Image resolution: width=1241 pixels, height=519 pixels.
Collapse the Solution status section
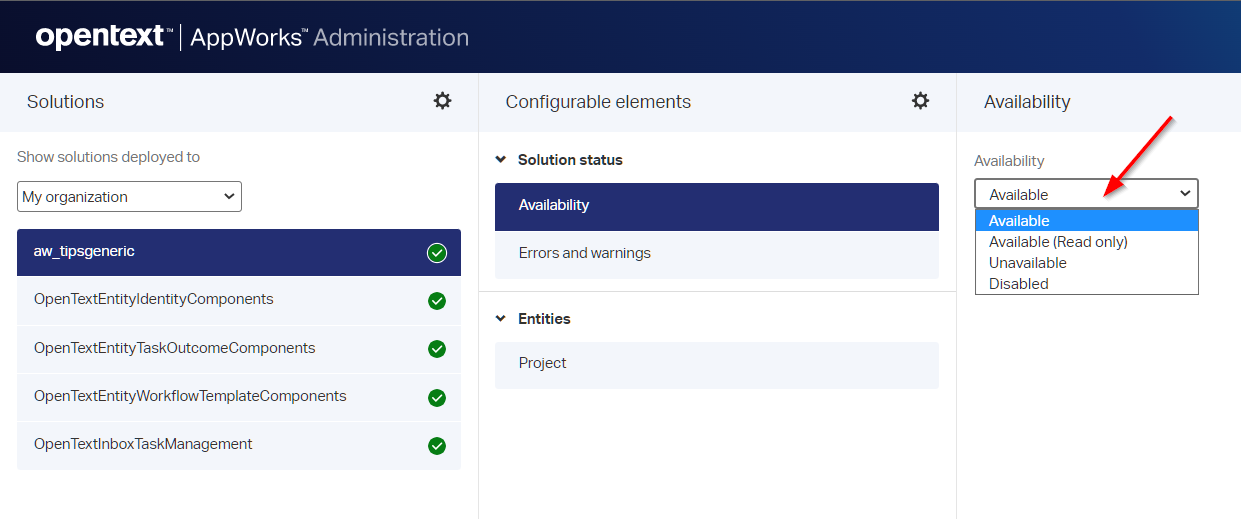(x=501, y=160)
